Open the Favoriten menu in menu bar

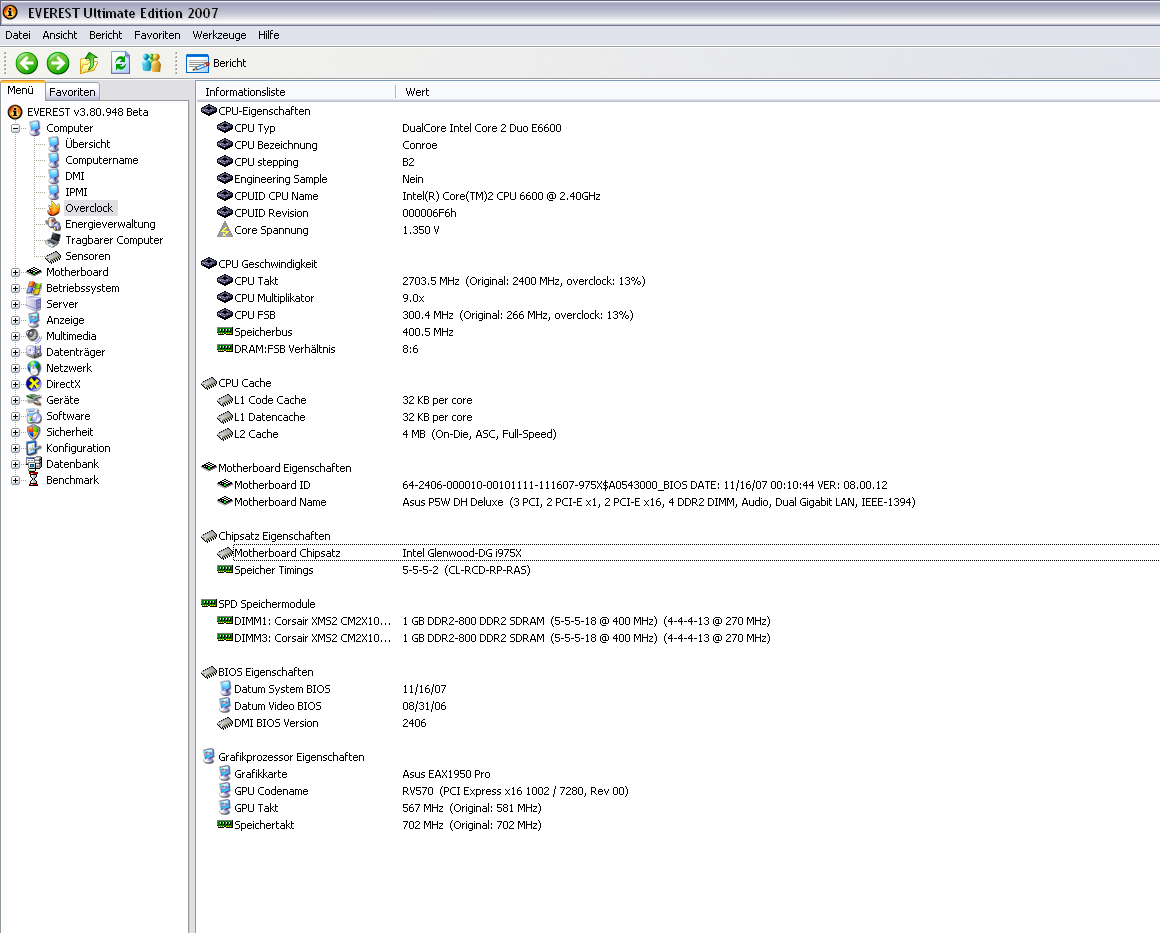coord(157,35)
